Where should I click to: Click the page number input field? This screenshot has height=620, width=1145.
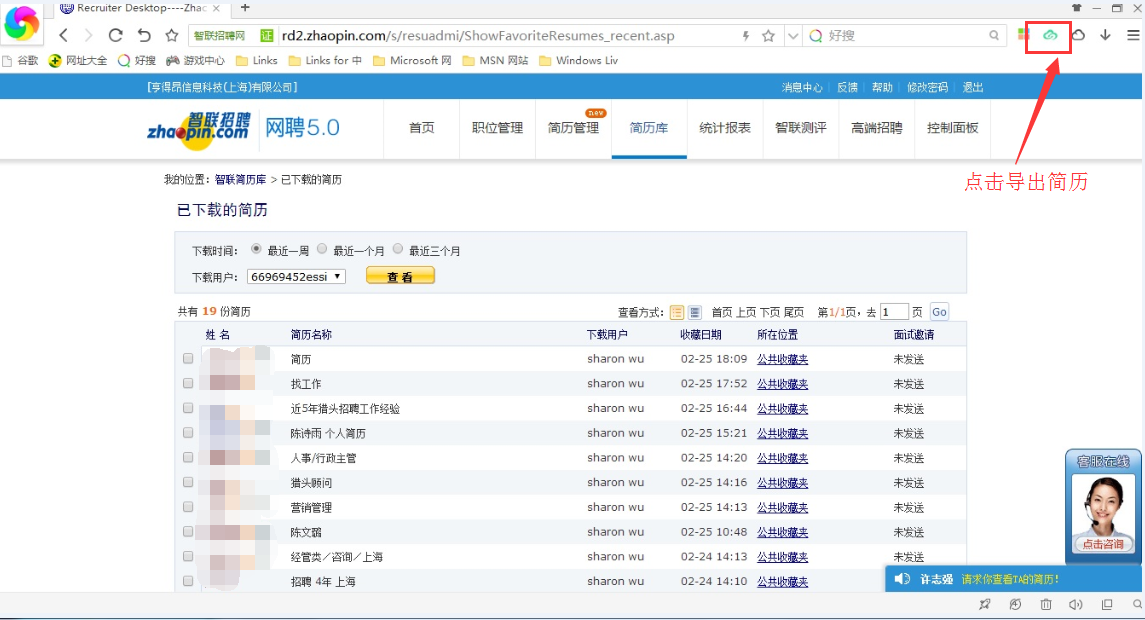[x=893, y=312]
